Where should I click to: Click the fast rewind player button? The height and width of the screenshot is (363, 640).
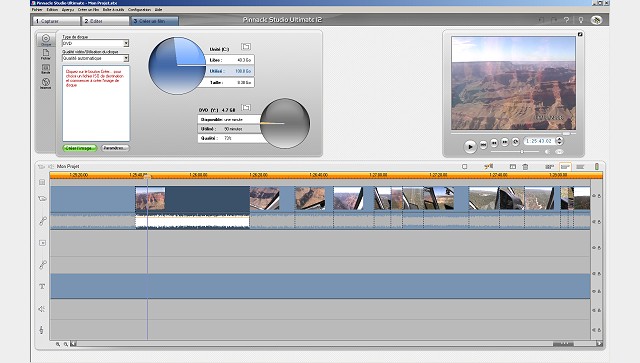[494, 143]
